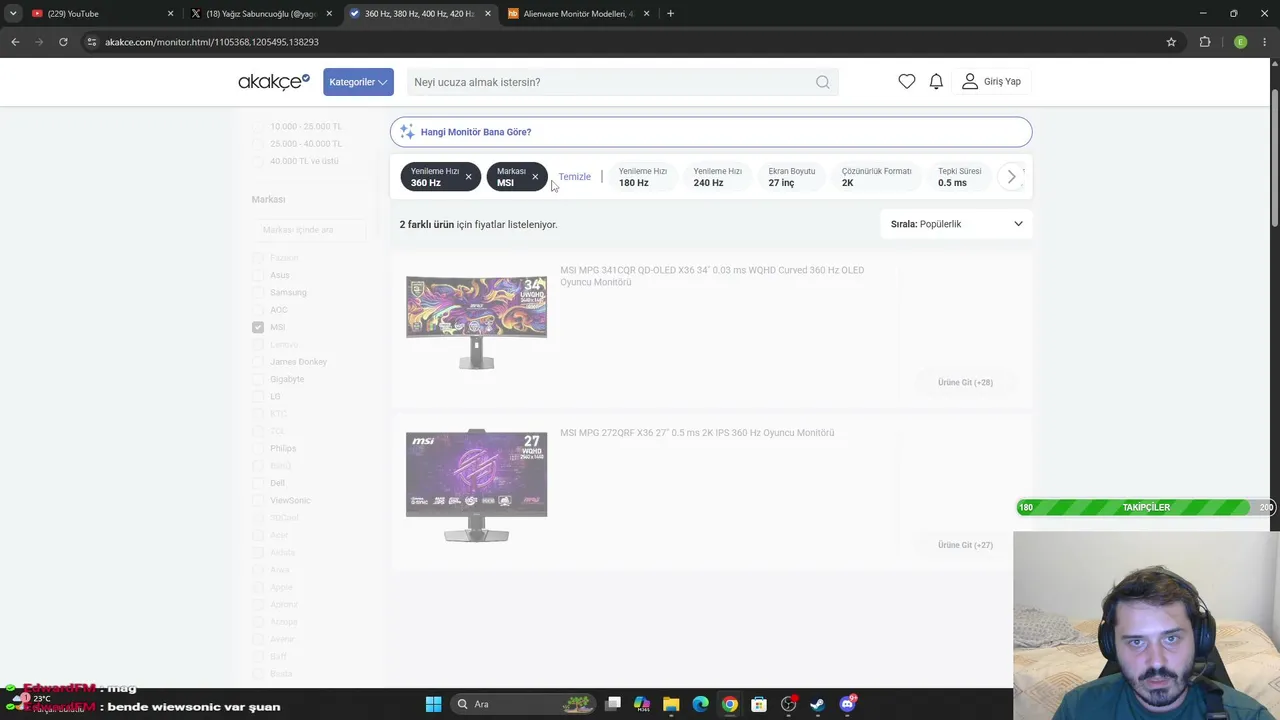Click Giriş Yap to sign in
The width and height of the screenshot is (1280, 720).
(992, 82)
